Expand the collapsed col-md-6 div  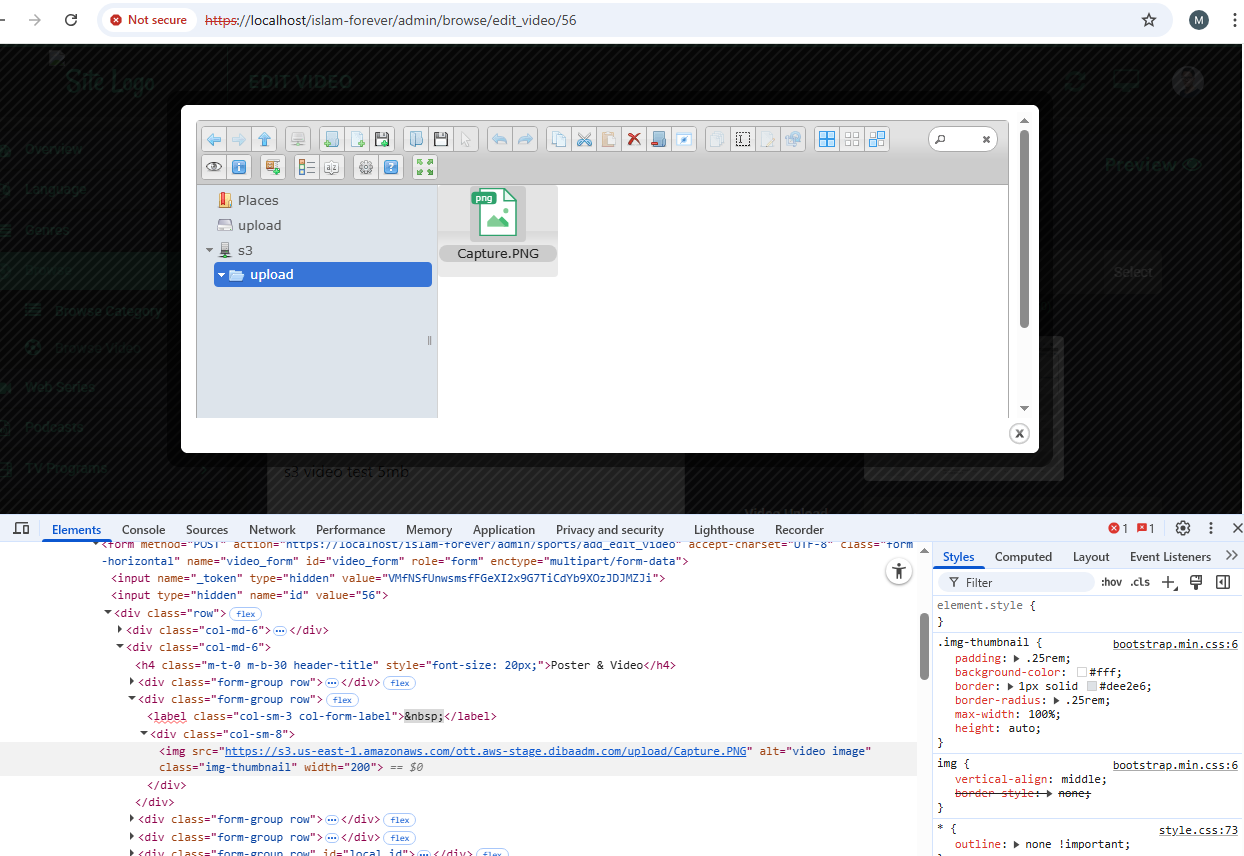pyautogui.click(x=120, y=630)
